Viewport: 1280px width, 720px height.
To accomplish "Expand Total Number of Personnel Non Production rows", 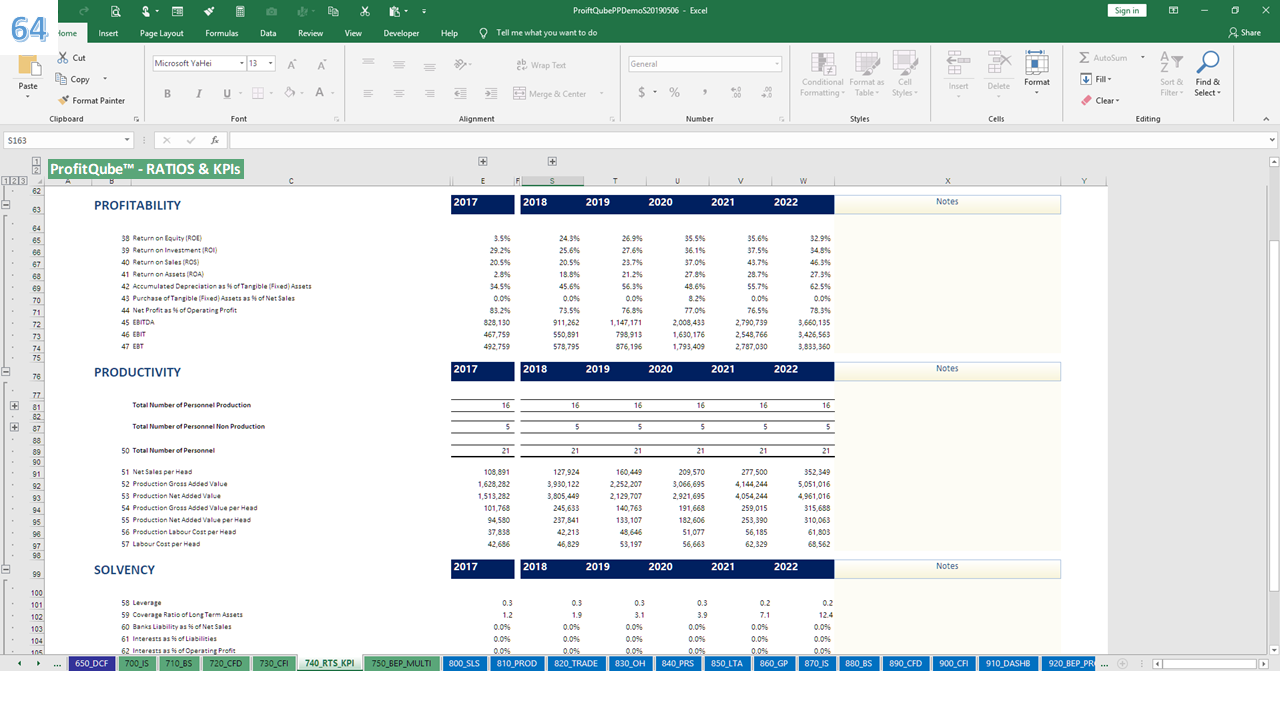I will click(x=14, y=427).
